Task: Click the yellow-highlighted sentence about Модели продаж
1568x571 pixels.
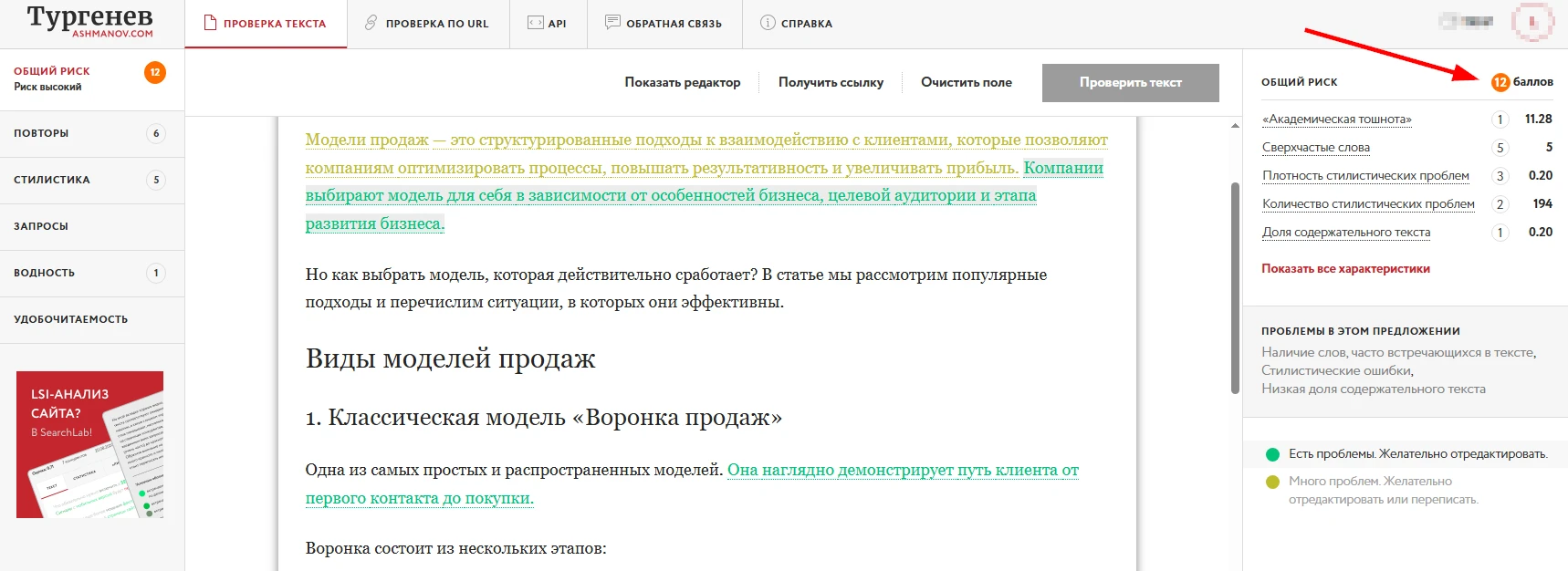Action: (706, 153)
